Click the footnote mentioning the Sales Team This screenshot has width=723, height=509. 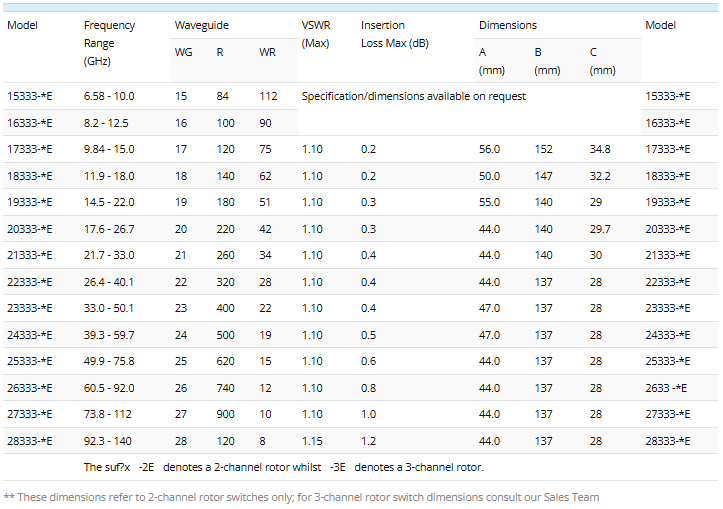[301, 496]
